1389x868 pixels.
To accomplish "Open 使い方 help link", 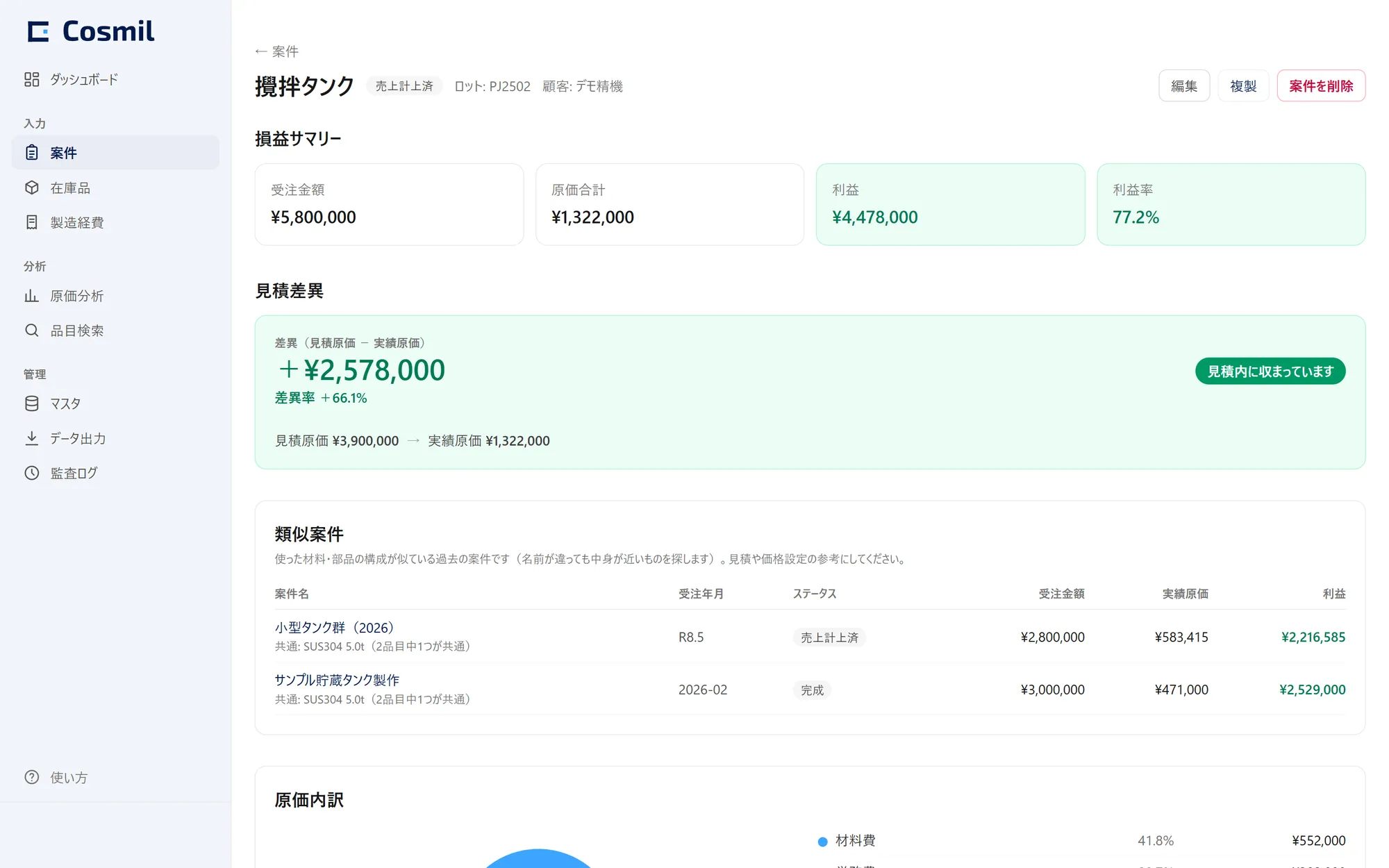I will (115, 777).
